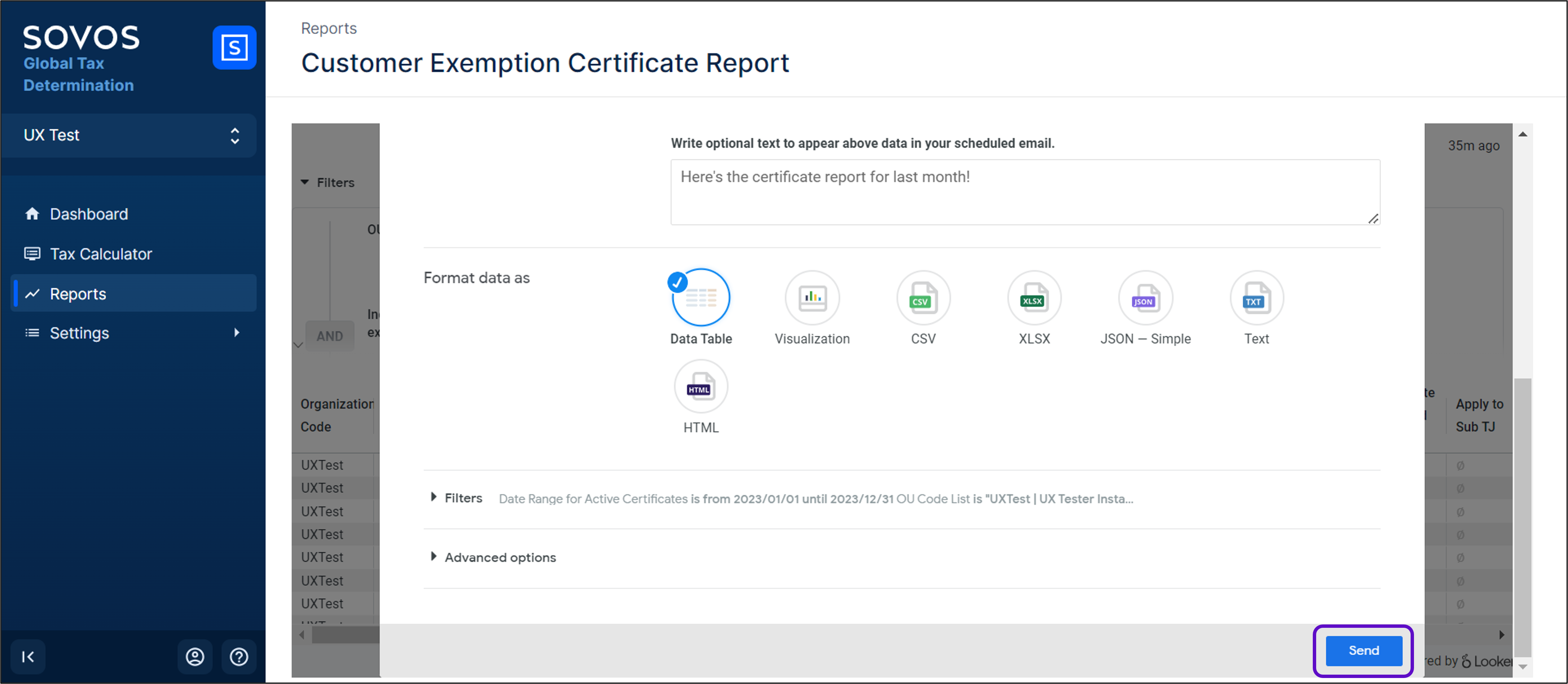Open Dashboard in the sidebar
The image size is (1568, 684).
[x=89, y=214]
